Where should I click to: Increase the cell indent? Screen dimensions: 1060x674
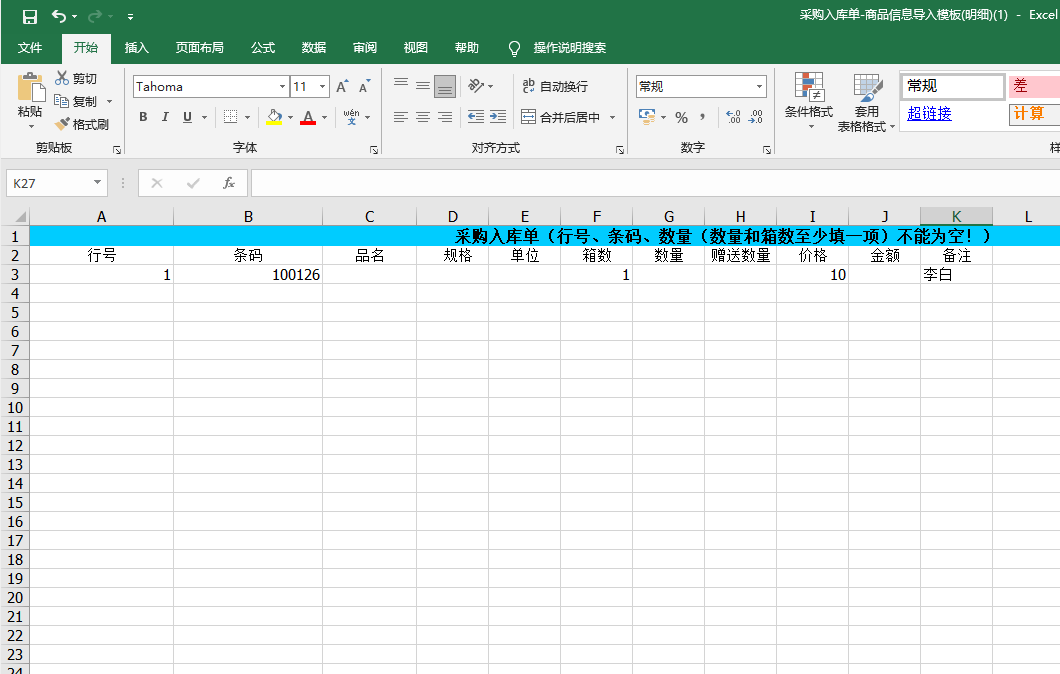pos(498,117)
